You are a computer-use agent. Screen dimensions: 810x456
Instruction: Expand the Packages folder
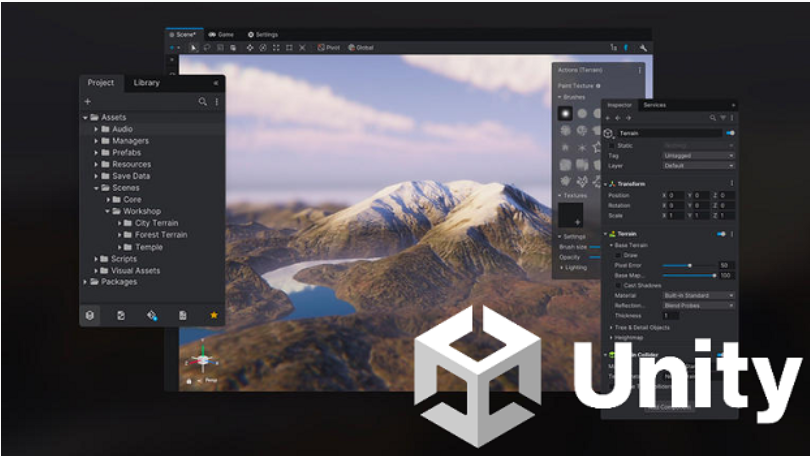85,282
